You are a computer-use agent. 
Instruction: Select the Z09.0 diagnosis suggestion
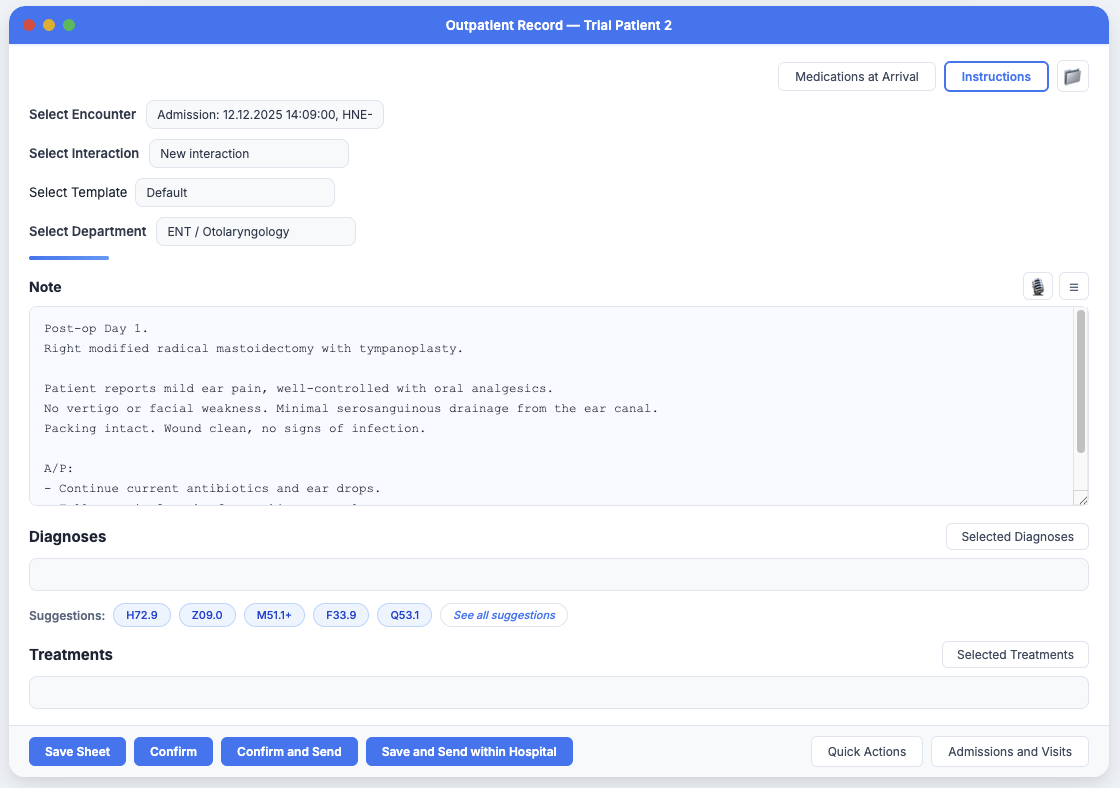(x=207, y=615)
